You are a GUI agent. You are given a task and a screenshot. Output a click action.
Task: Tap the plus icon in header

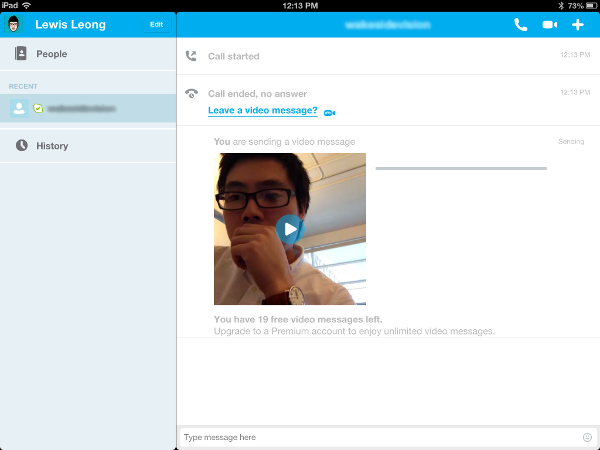tap(577, 24)
